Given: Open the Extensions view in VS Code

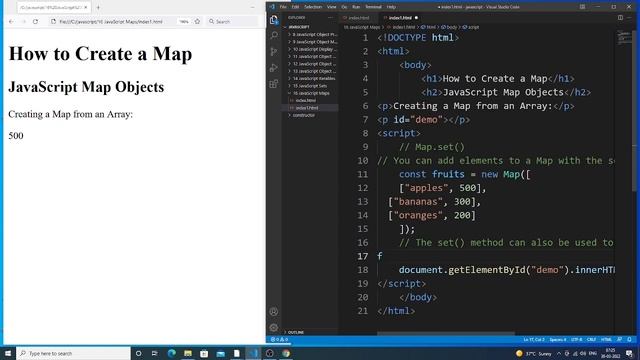Looking at the screenshot, I should 274,84.
